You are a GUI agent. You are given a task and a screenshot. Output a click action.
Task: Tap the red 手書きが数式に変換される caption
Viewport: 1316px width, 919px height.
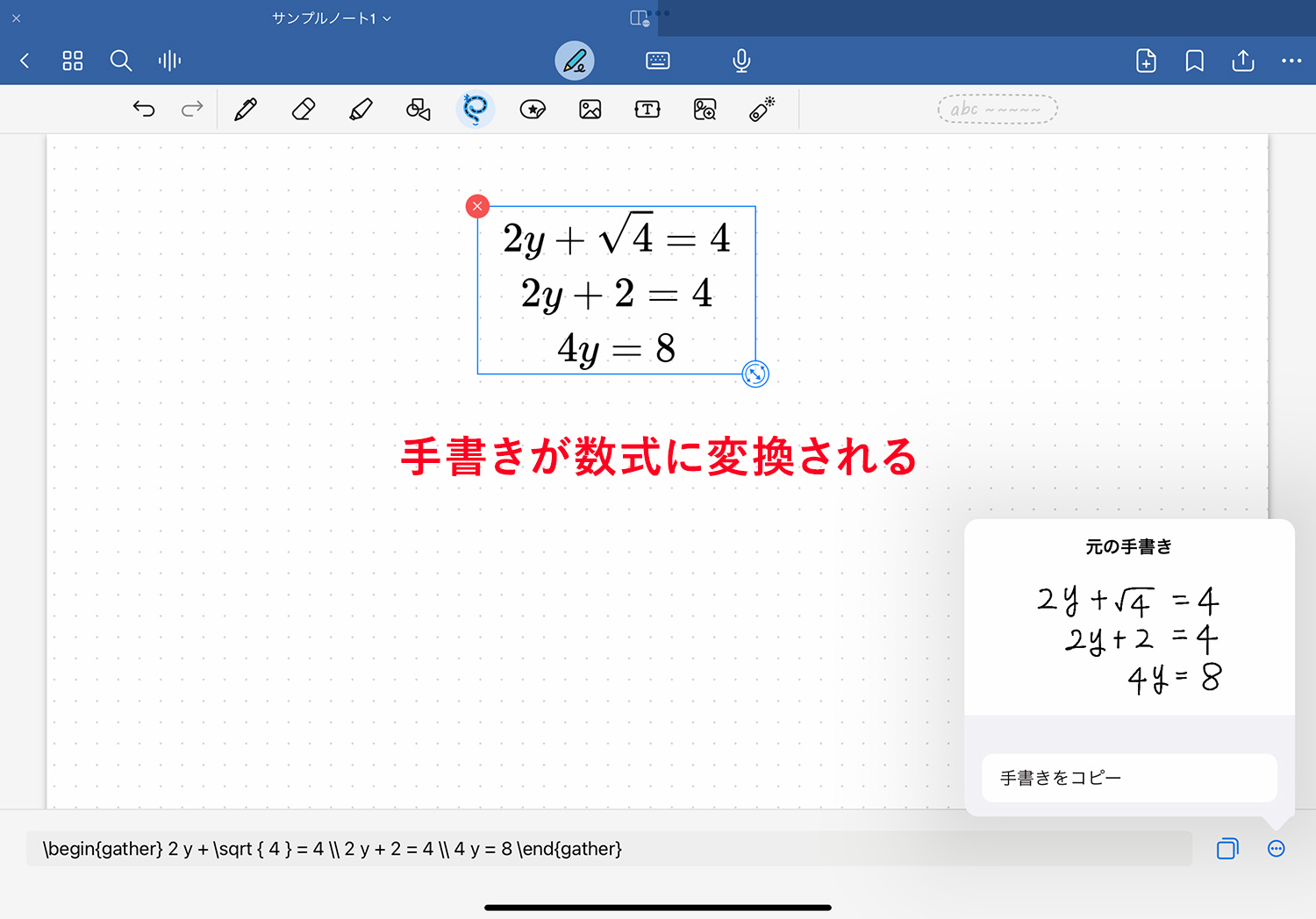[659, 457]
